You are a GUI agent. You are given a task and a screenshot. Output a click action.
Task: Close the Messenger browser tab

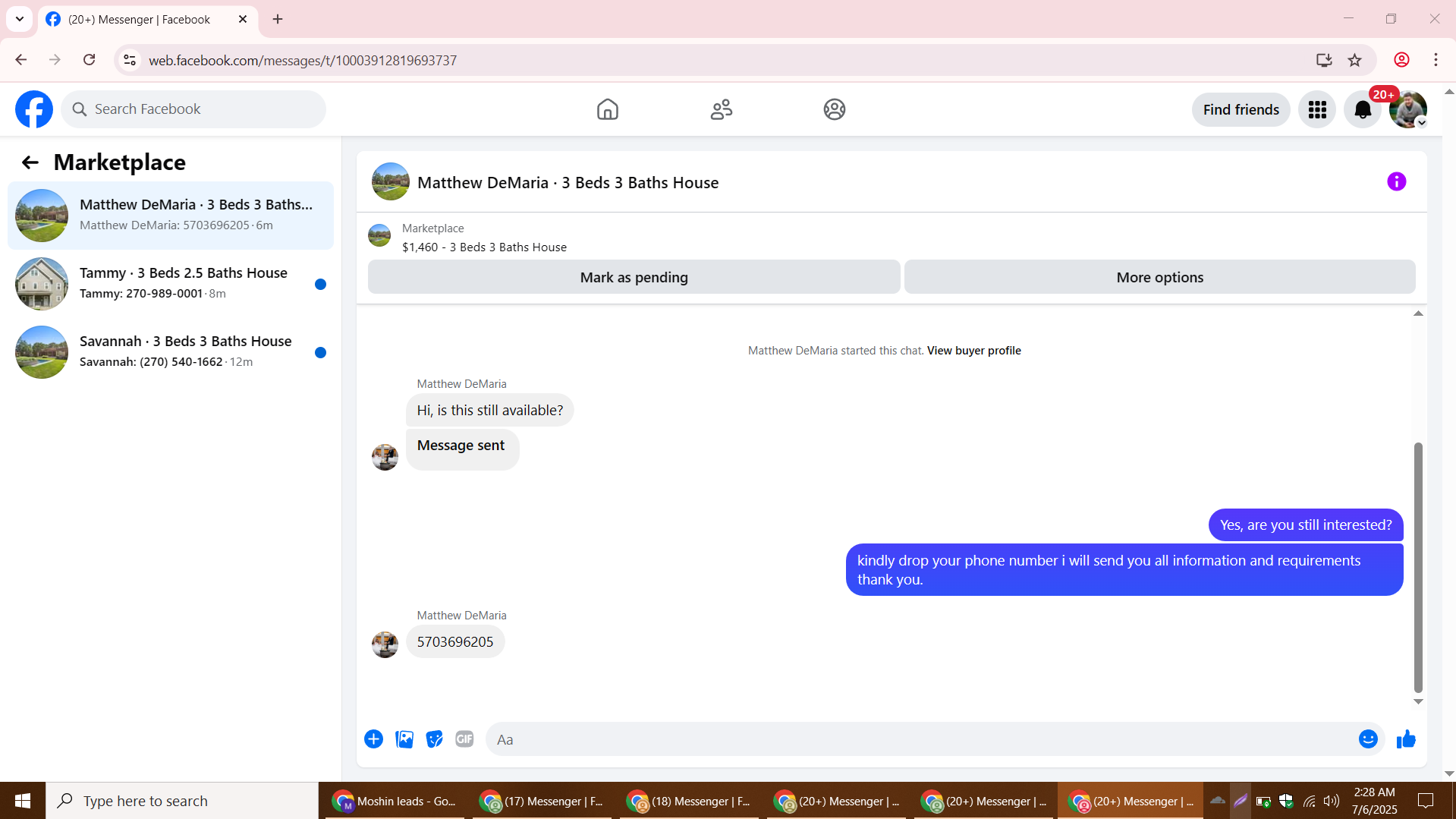click(x=243, y=19)
